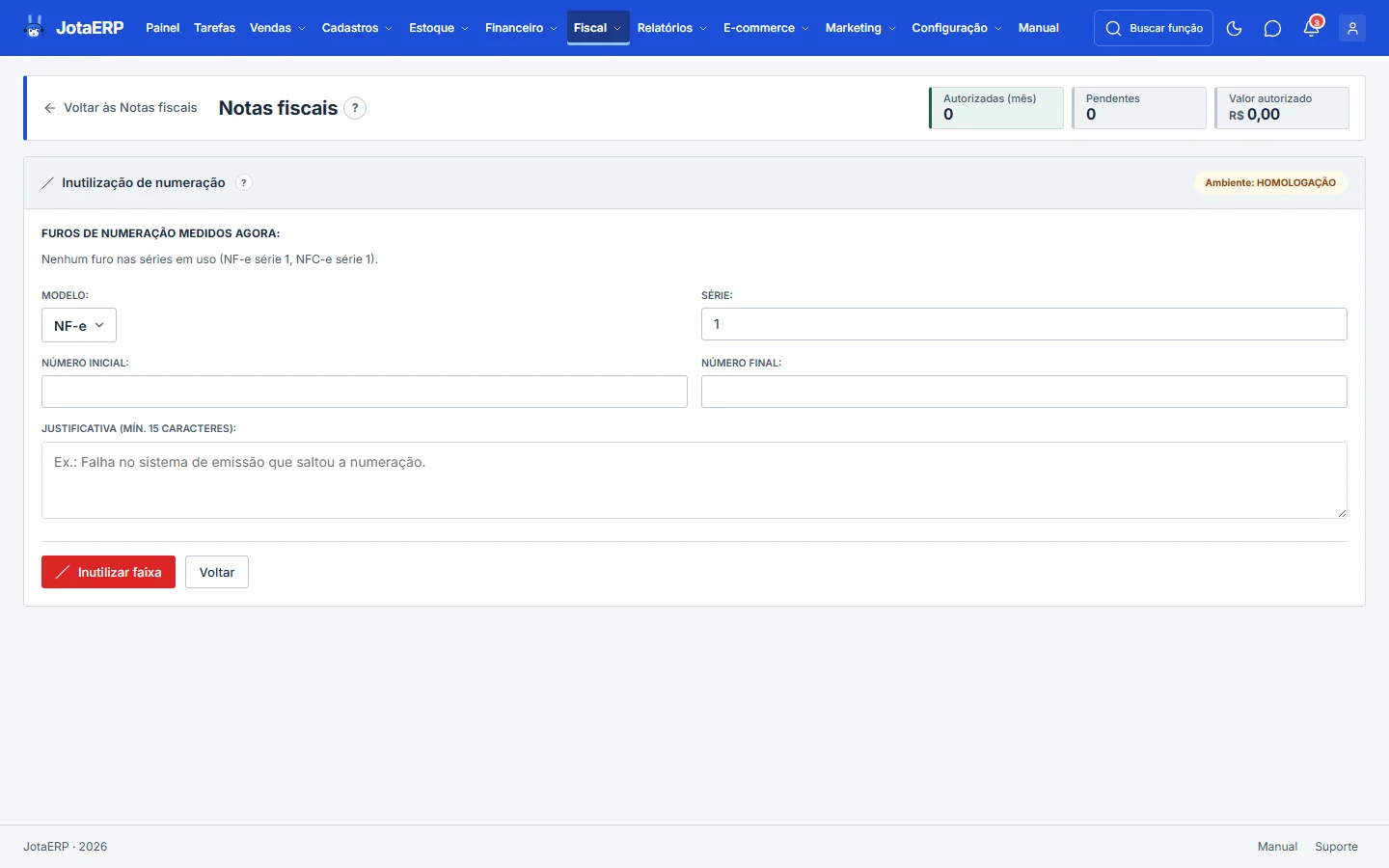Open the chat bubble messages icon
The height and width of the screenshot is (868, 1389).
pyautogui.click(x=1272, y=28)
